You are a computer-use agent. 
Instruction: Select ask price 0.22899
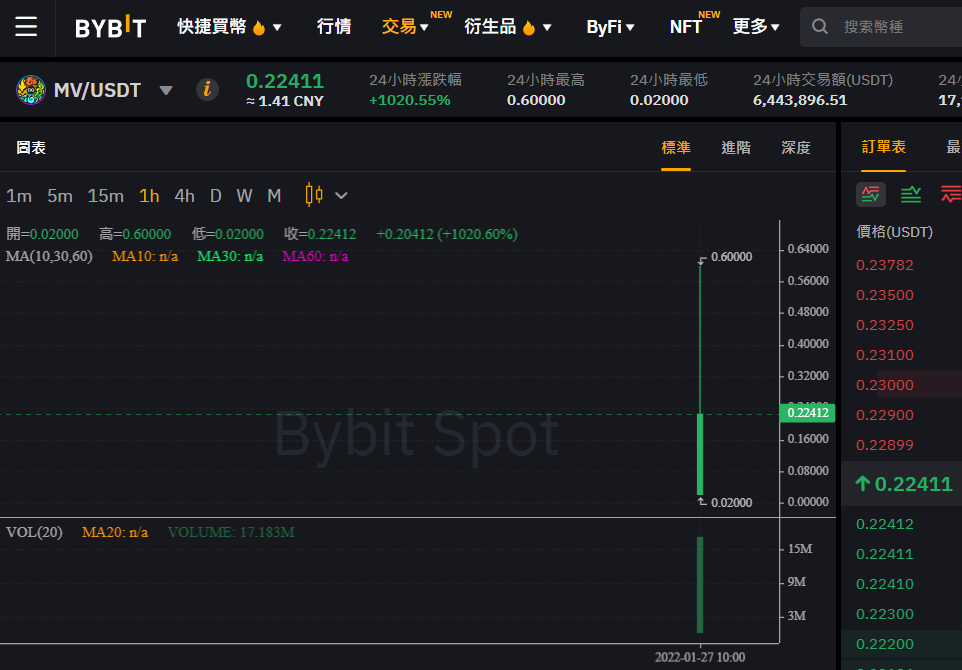click(885, 445)
